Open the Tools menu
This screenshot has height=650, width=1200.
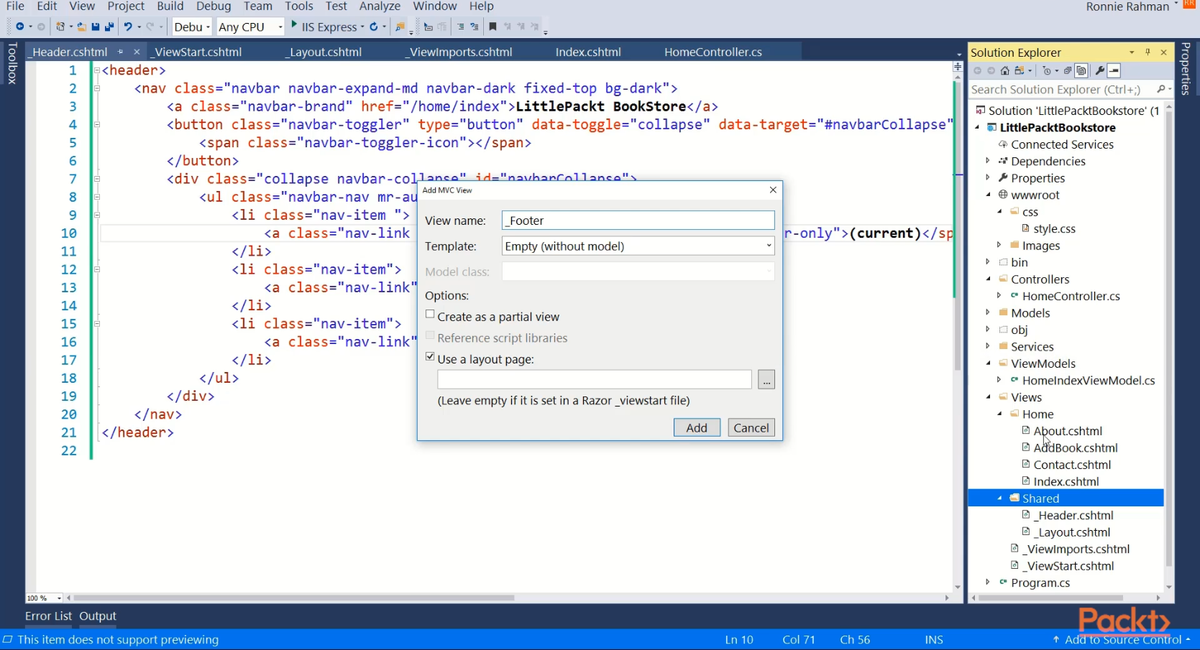[299, 6]
